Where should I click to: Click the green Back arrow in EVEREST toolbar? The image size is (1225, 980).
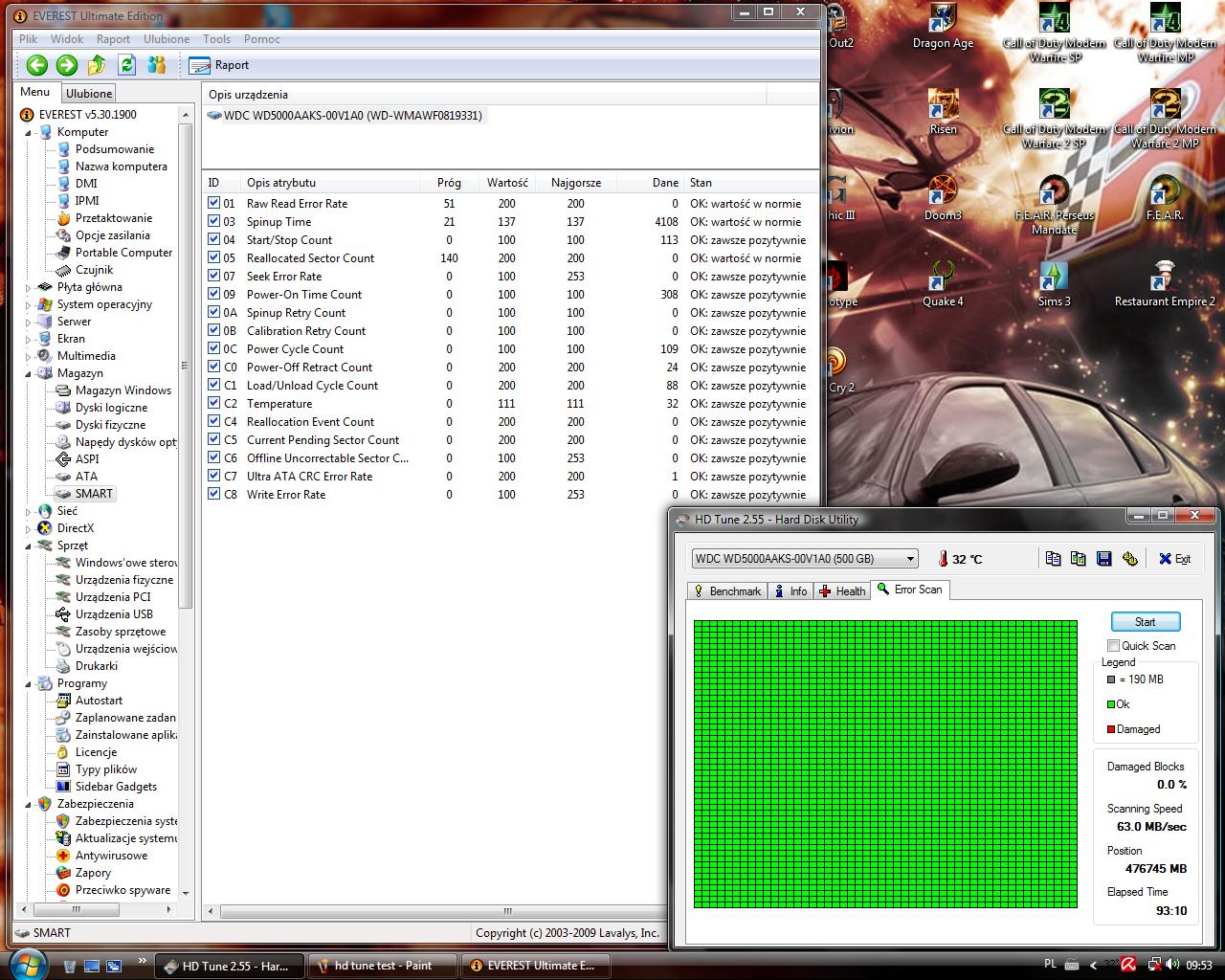tap(36, 65)
